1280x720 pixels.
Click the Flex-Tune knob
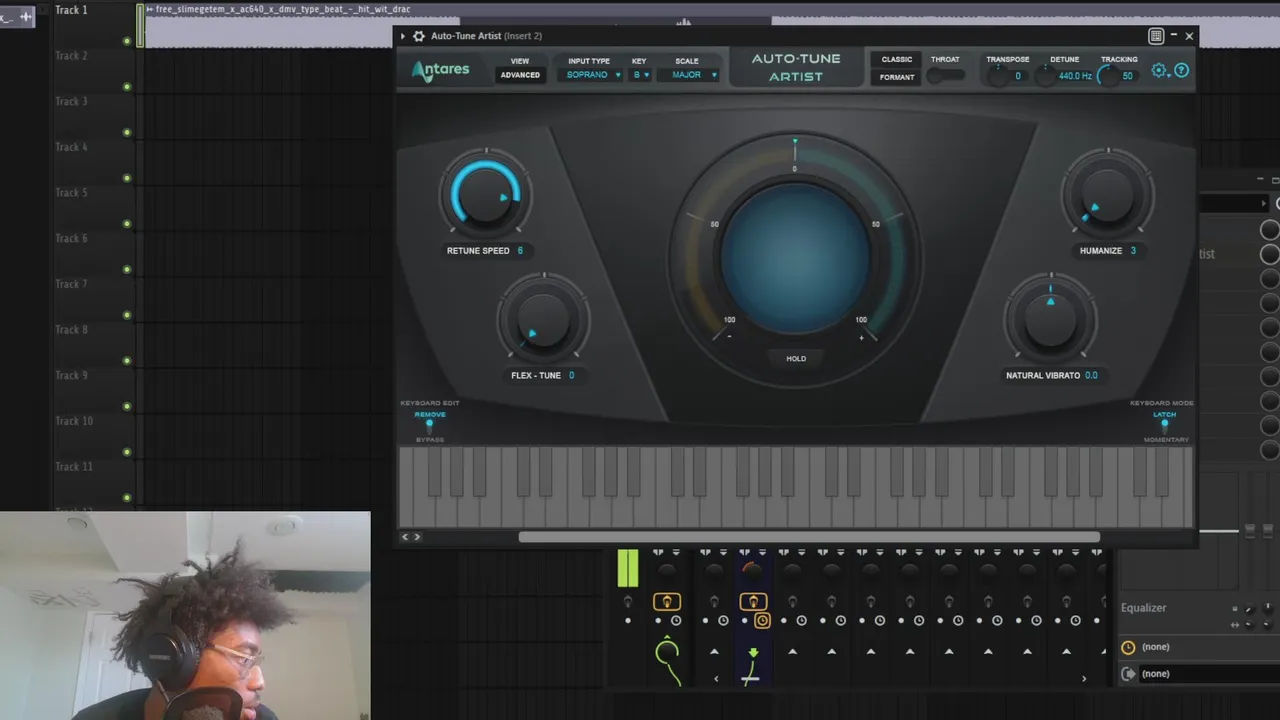[543, 320]
